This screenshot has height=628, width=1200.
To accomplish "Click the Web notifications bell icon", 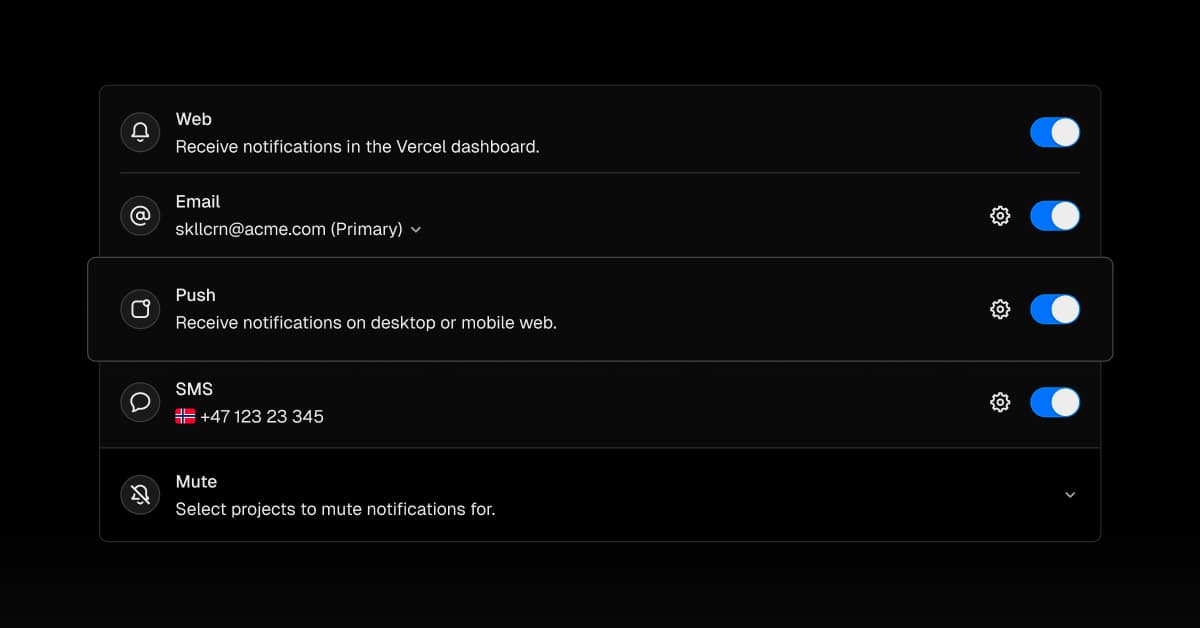I will tap(140, 132).
